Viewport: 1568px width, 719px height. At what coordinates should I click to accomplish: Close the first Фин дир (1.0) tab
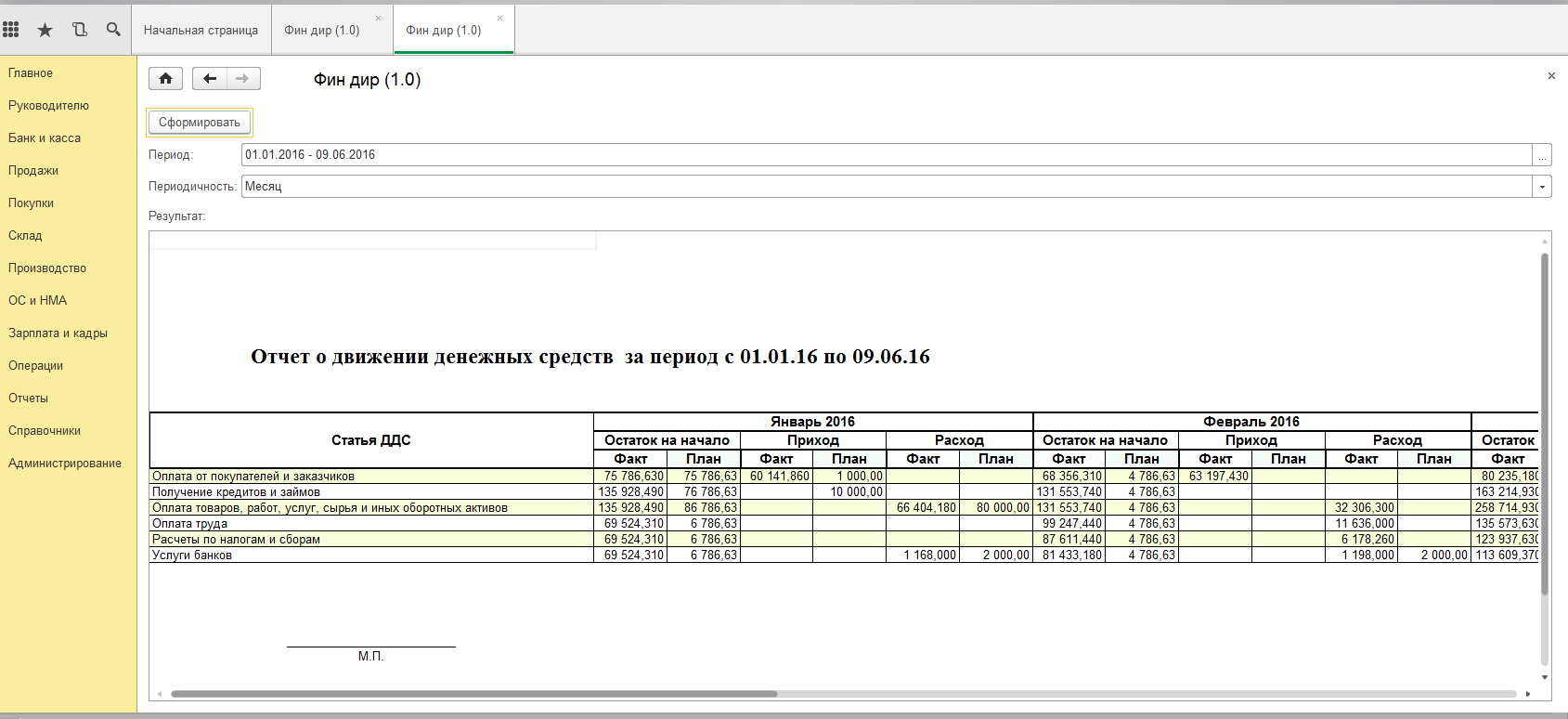[x=378, y=18]
